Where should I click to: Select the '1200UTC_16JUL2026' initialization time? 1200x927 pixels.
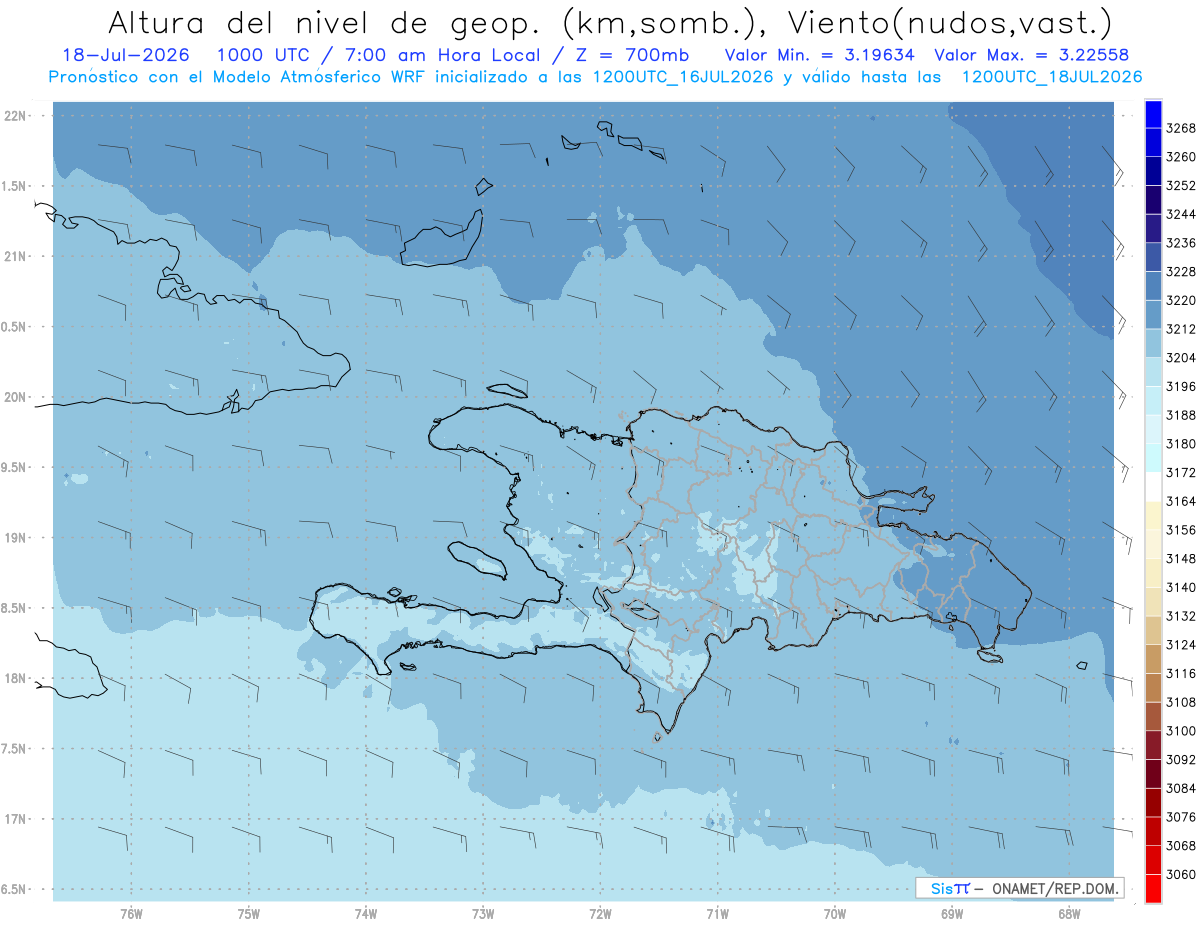[x=683, y=77]
